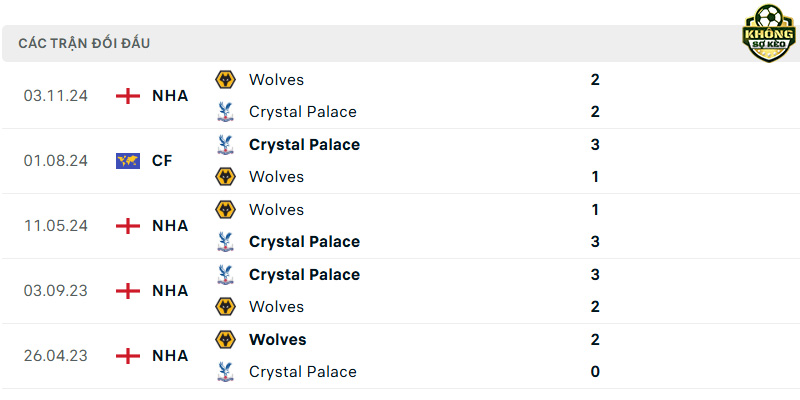Click Wolves crest in the 03.11.24 match
Image resolution: width=800 pixels, height=400 pixels.
coord(225,80)
